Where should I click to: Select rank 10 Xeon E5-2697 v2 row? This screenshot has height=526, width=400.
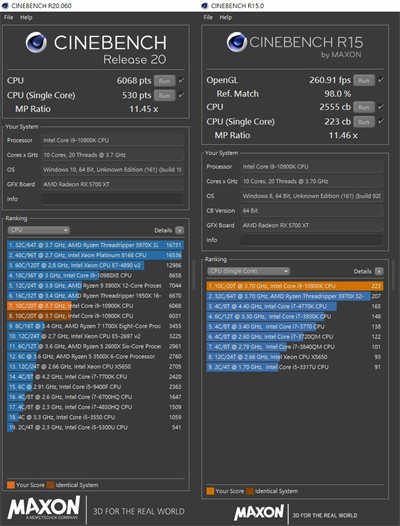point(95,336)
